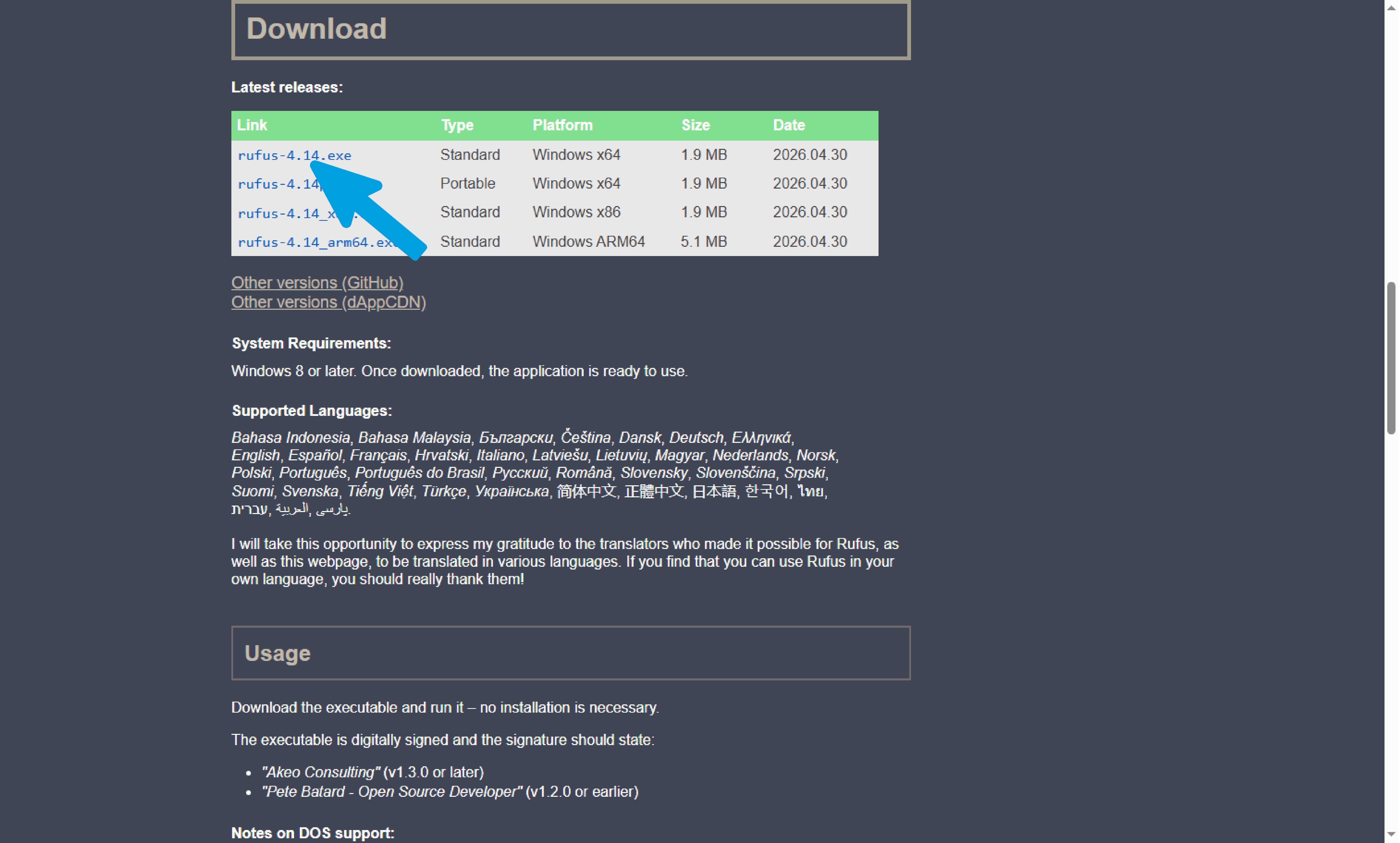Click the Platform column header
This screenshot has width=1400, height=843.
tap(562, 125)
